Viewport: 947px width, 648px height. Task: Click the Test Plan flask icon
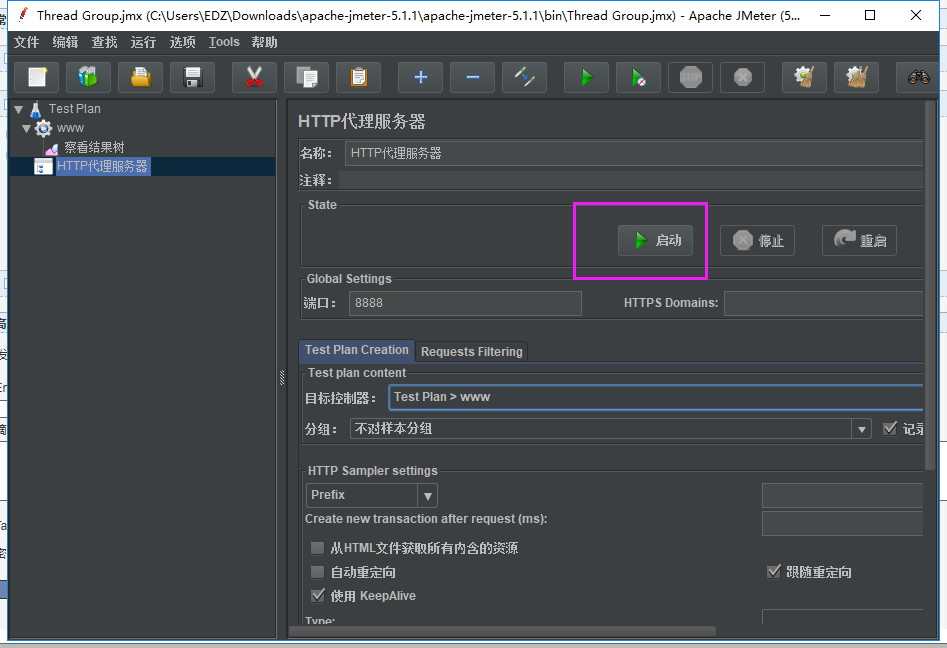36,109
